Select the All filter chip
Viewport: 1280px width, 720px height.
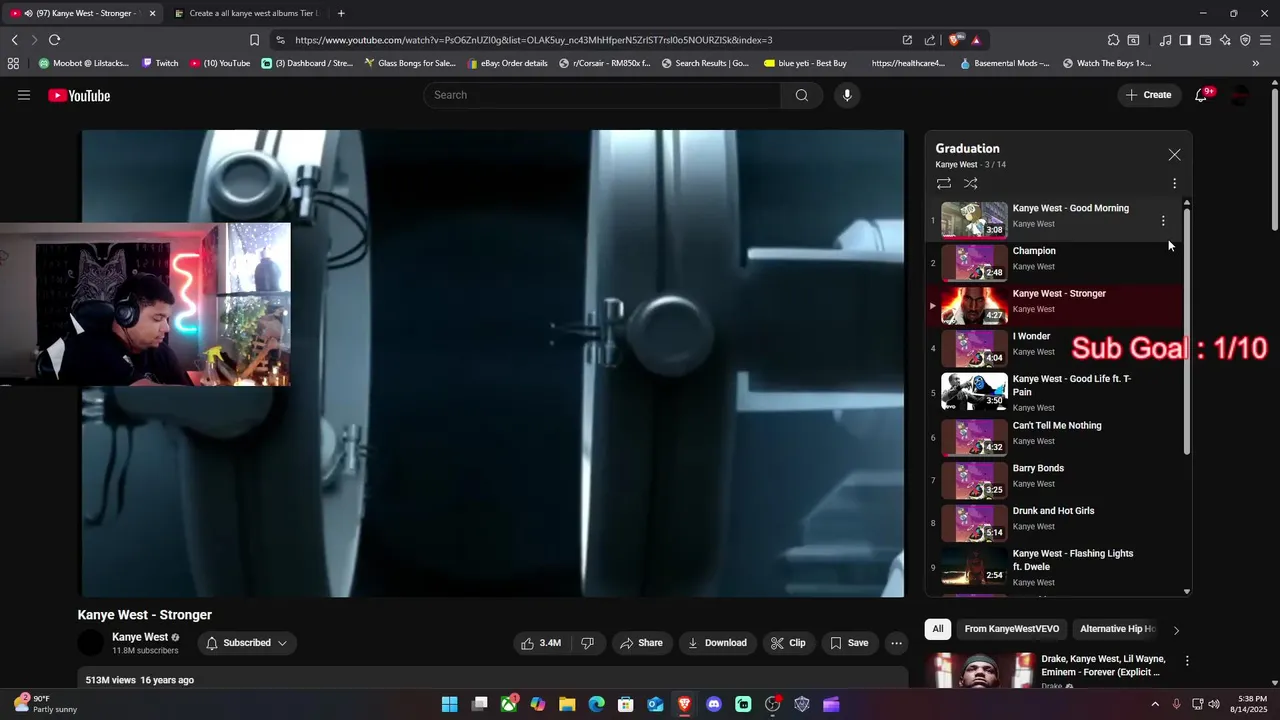coord(938,629)
